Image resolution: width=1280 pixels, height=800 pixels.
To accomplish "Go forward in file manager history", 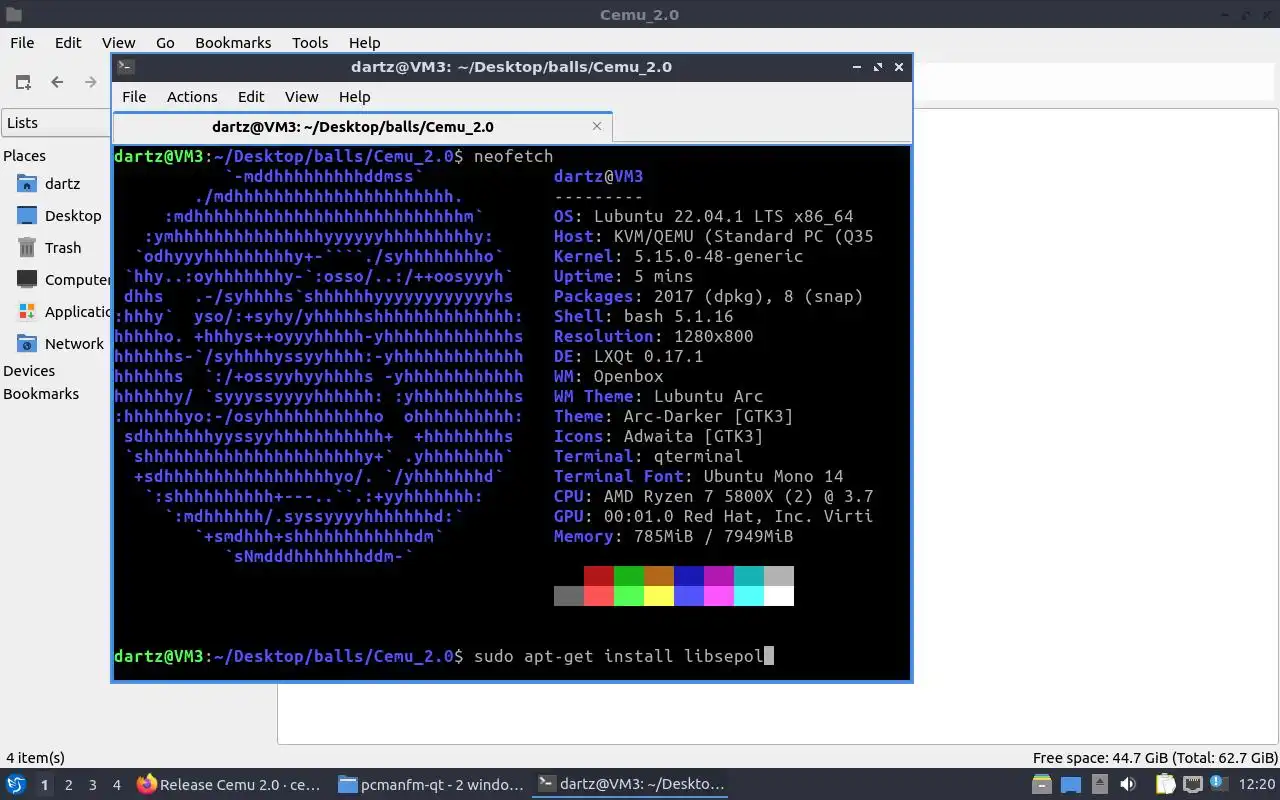I will (91, 82).
